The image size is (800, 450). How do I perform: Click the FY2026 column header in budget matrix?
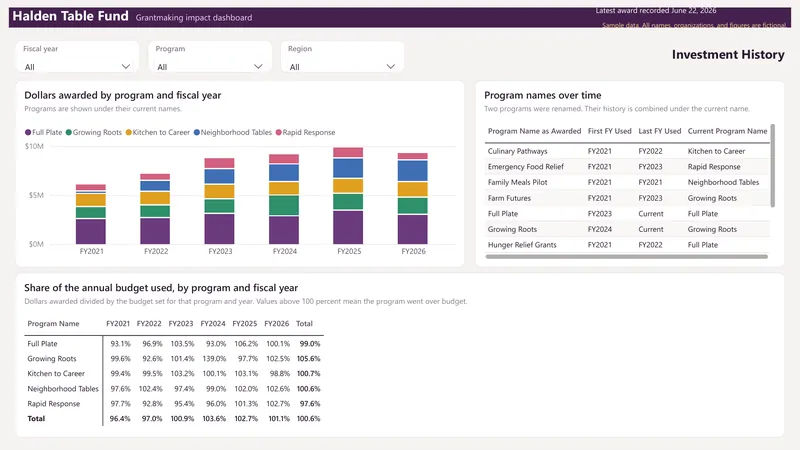coord(277,323)
